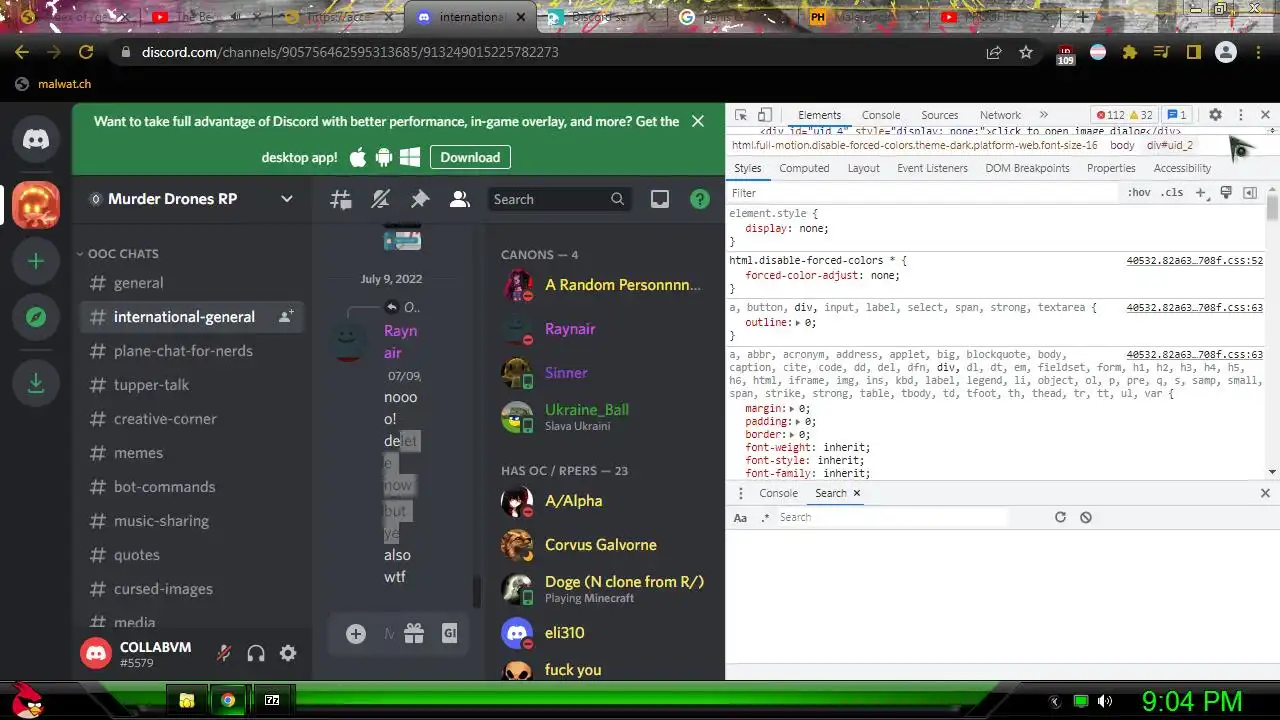Switch to DevTools Network tab
This screenshot has width=1280, height=720.
click(x=1000, y=115)
